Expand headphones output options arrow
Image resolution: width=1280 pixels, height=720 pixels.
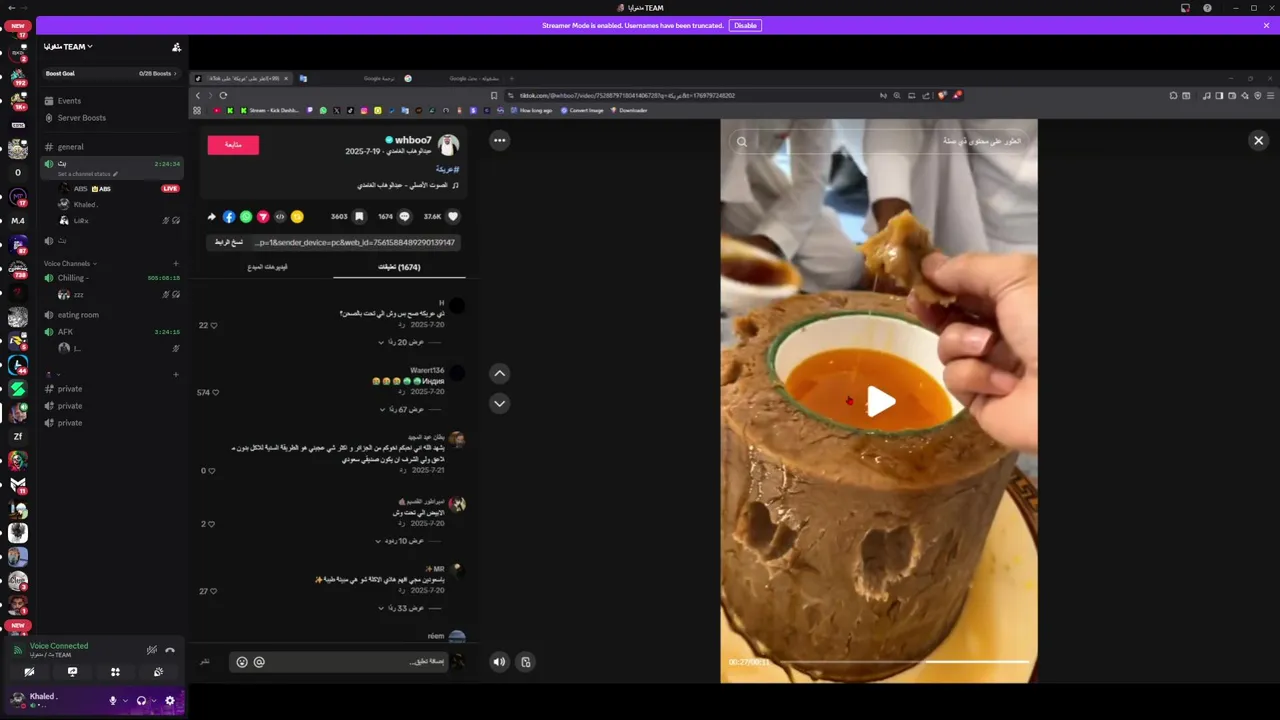153,701
